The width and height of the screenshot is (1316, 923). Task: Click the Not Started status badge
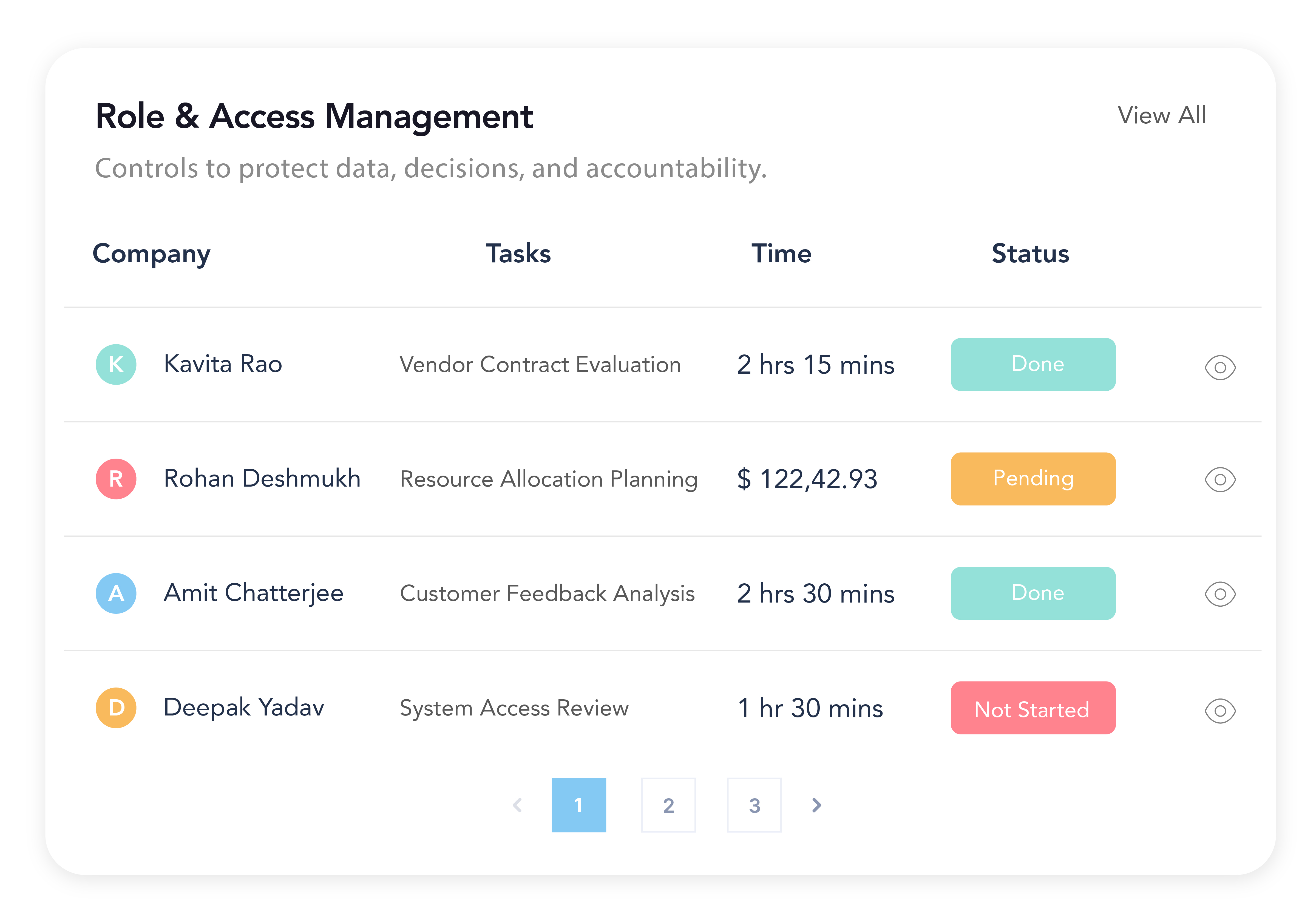pyautogui.click(x=1033, y=708)
